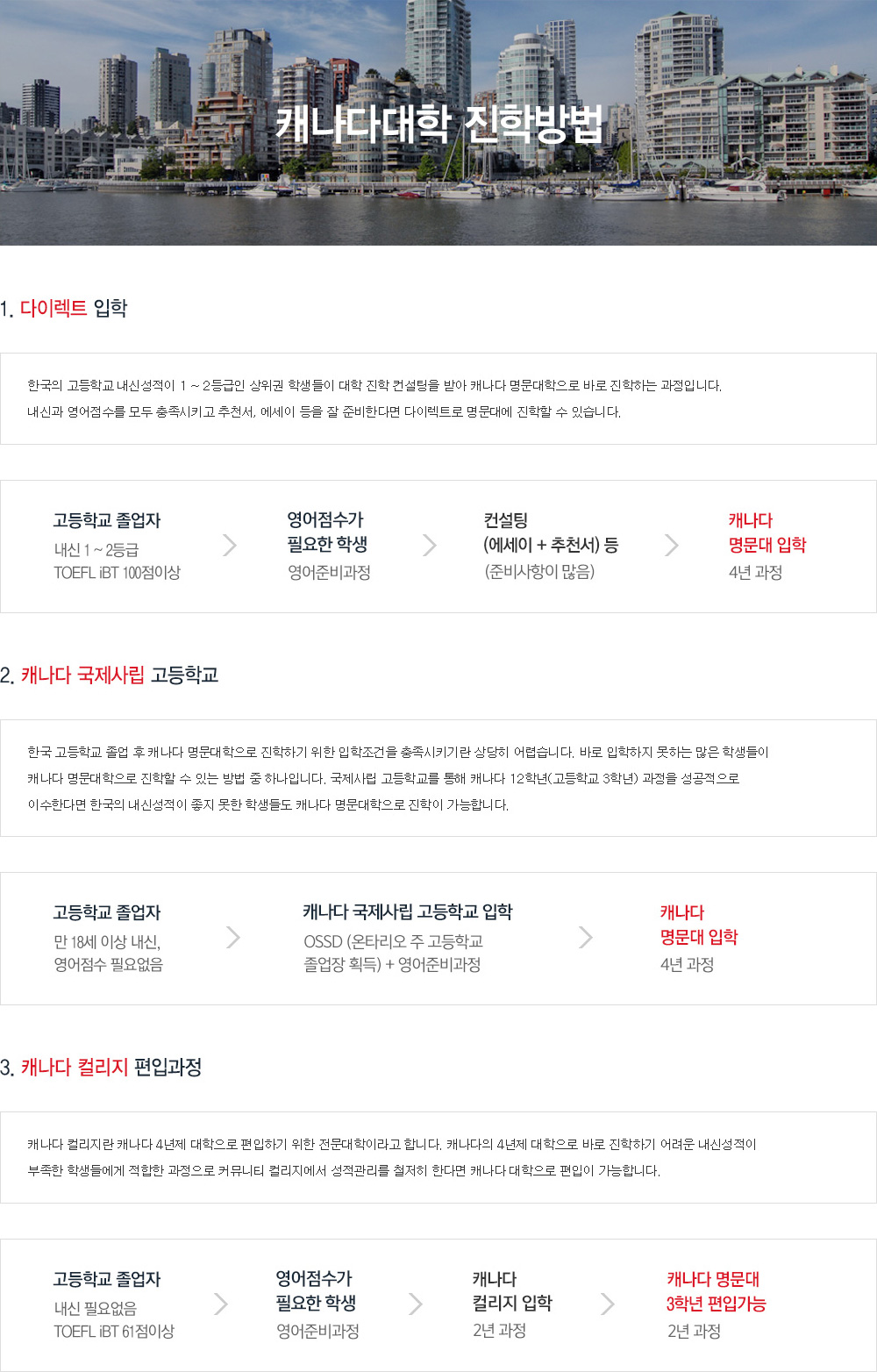The width and height of the screenshot is (877, 1372).
Task: Click the "1. 다이렉트 입학" heading
Action: click(65, 309)
